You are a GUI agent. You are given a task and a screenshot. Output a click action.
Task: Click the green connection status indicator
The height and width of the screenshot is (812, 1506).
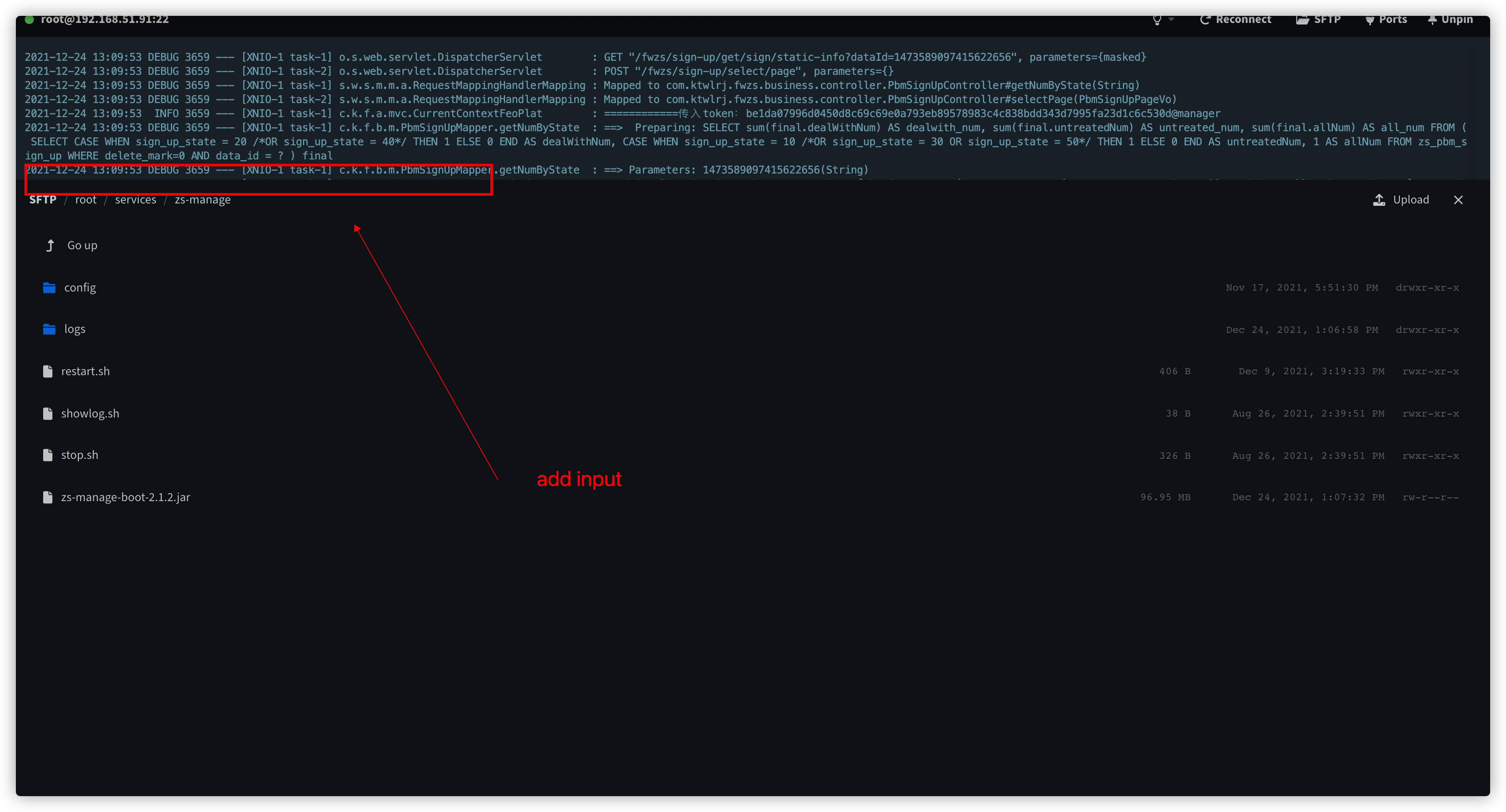[29, 19]
